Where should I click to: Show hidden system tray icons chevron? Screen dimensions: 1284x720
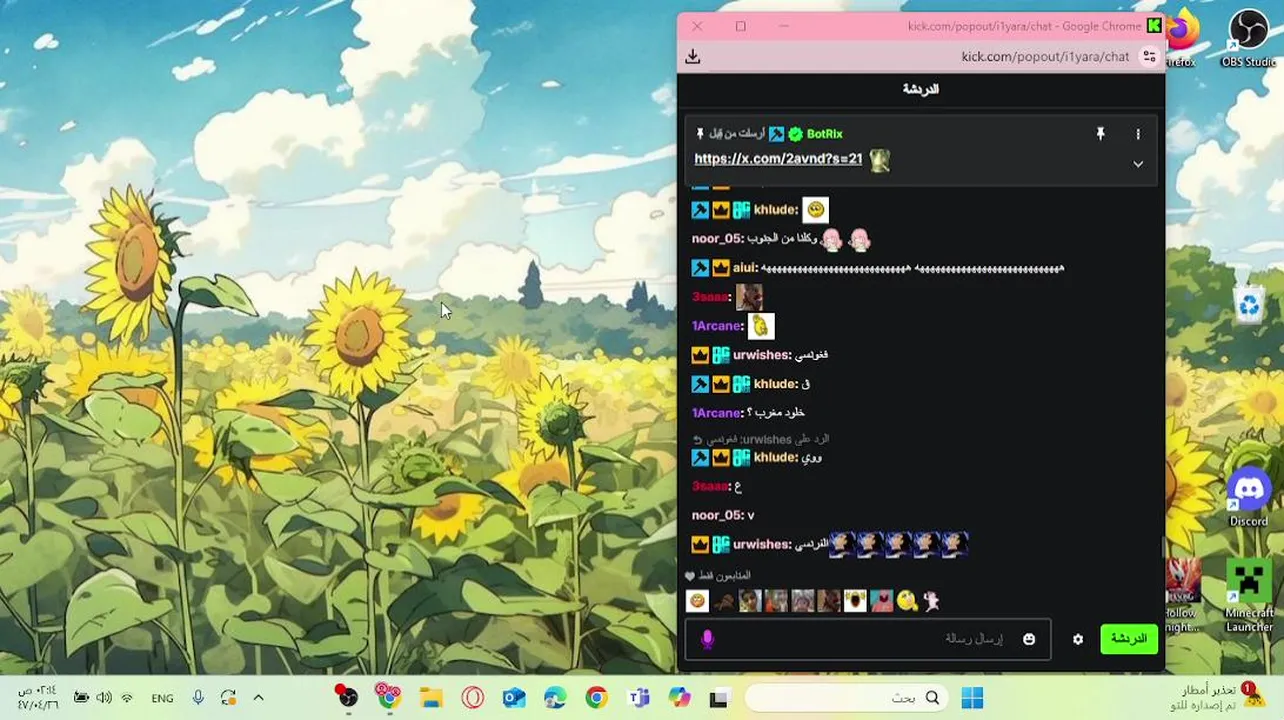[258, 697]
